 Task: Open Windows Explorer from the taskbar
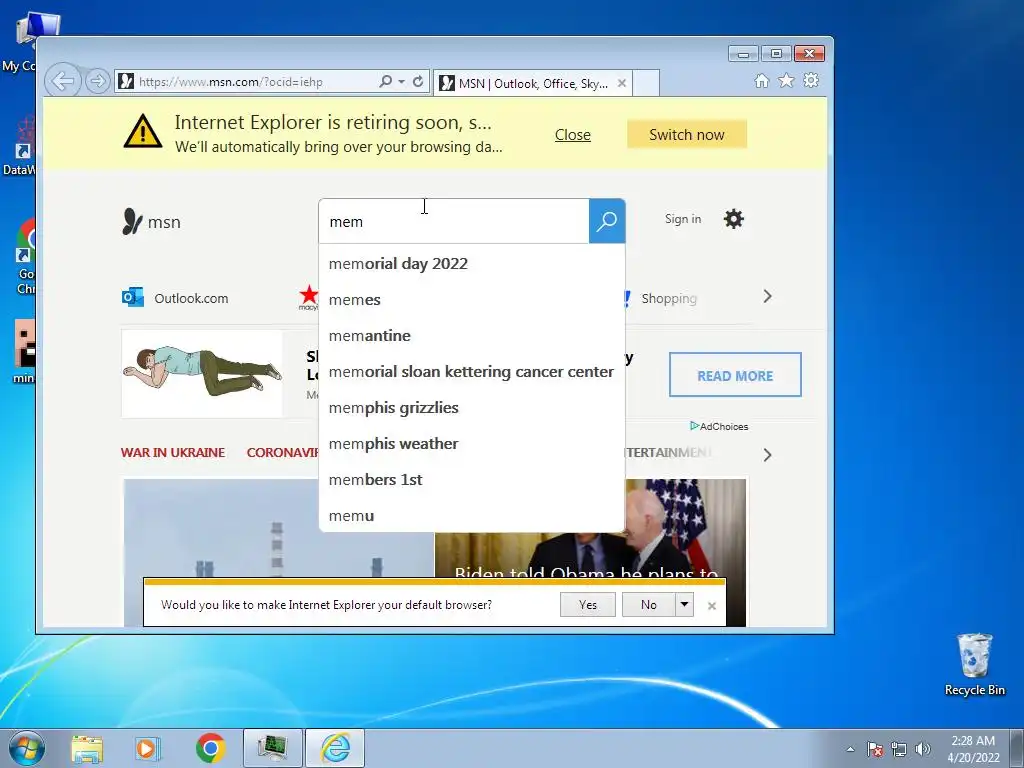[x=87, y=748]
